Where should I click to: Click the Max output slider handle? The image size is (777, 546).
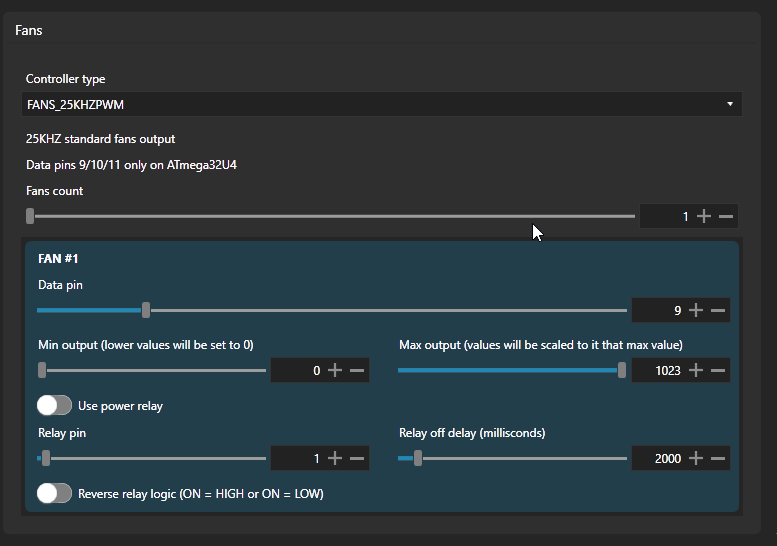(x=622, y=370)
